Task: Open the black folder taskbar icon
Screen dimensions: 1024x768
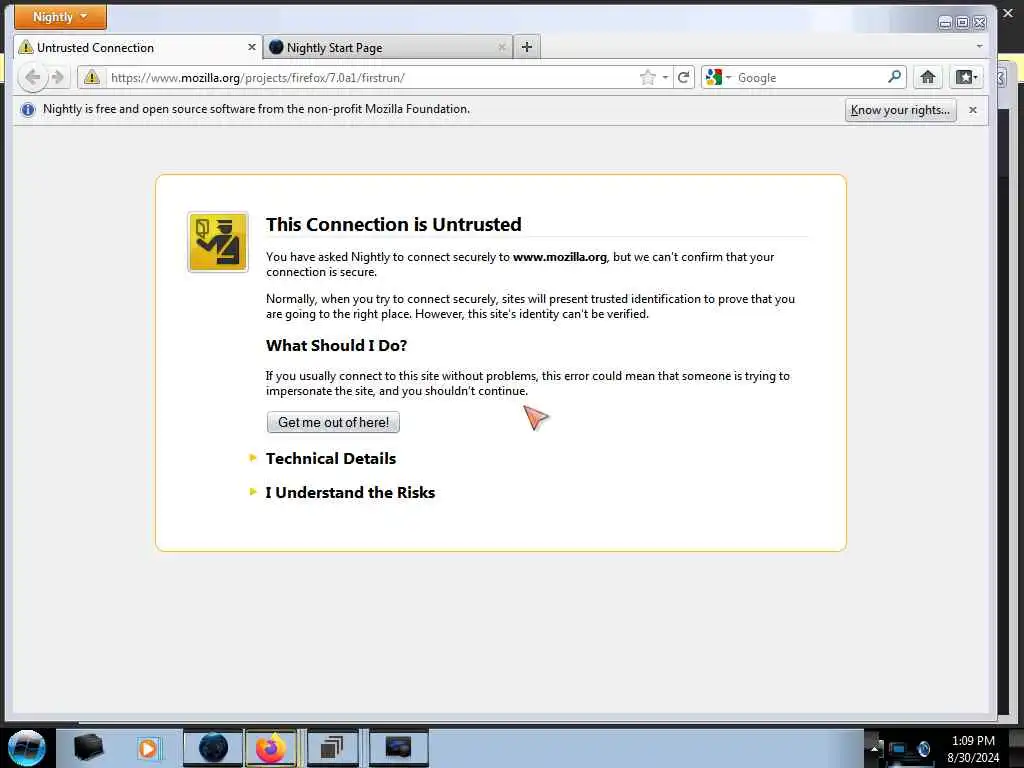Action: coord(88,748)
